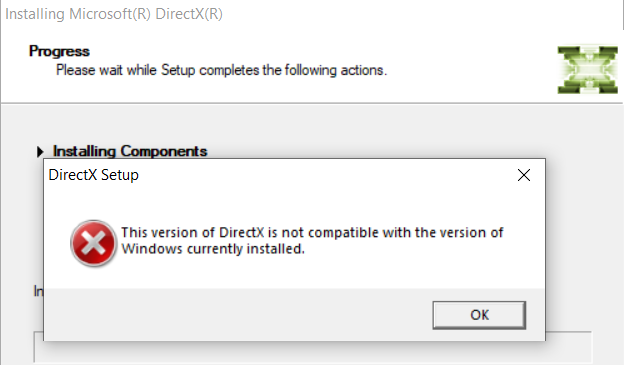Click the word DirectX in the error message

tap(242, 232)
